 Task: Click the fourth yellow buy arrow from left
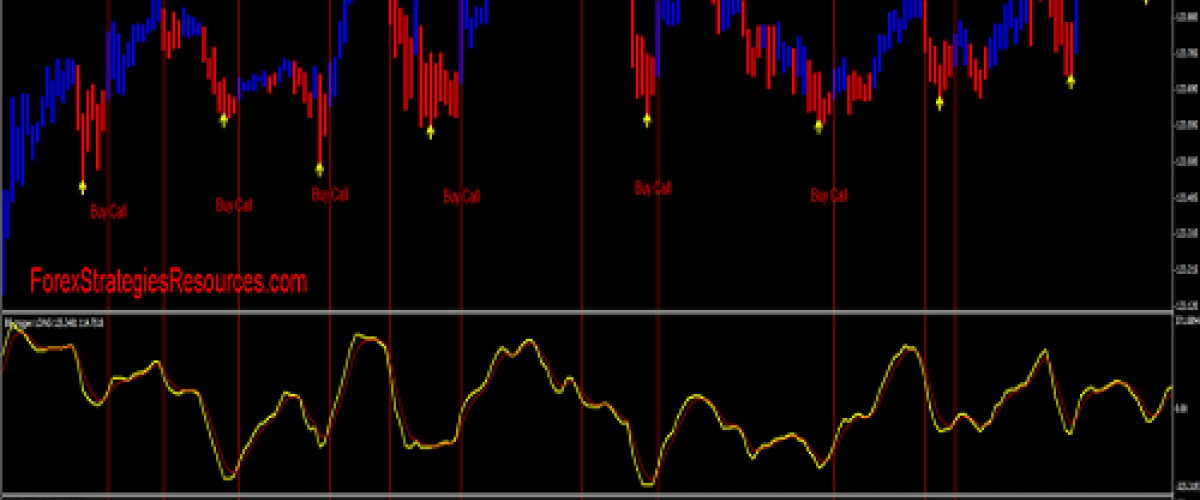pos(431,131)
